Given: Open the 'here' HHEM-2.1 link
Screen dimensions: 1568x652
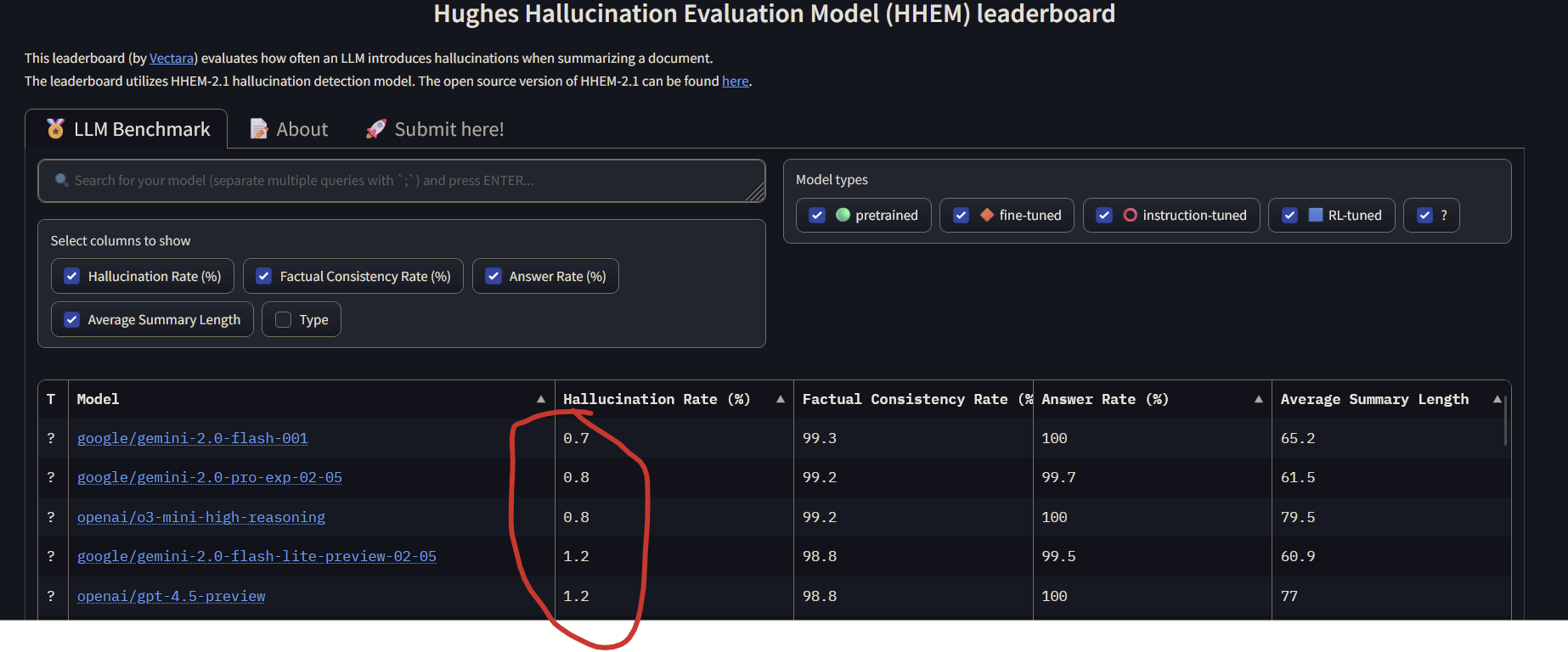Looking at the screenshot, I should (x=736, y=81).
